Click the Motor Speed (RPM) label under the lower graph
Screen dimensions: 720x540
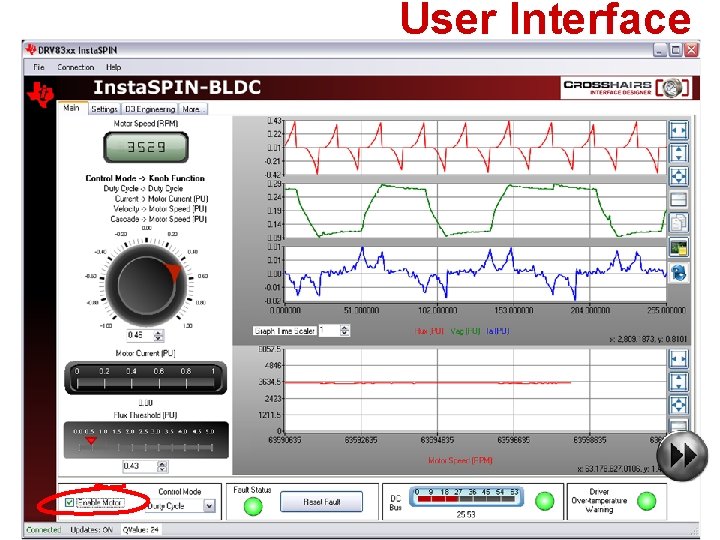pyautogui.click(x=460, y=460)
